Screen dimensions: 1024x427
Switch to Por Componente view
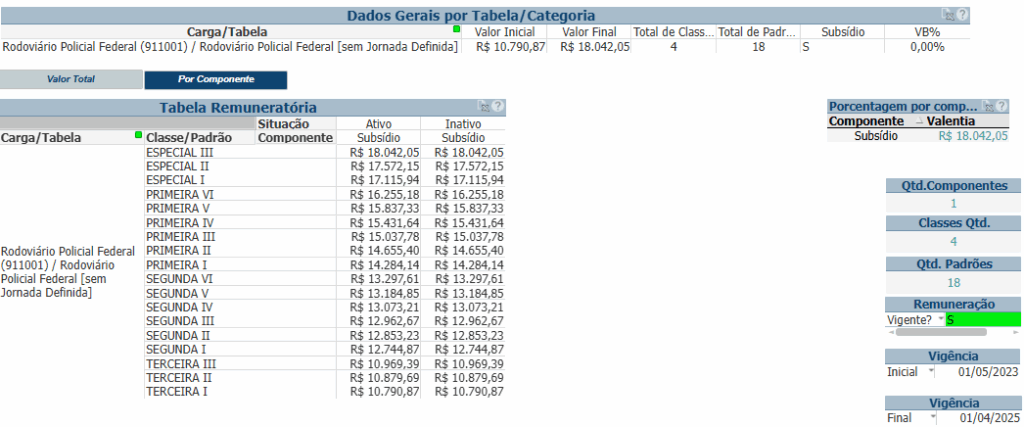pyautogui.click(x=216, y=79)
